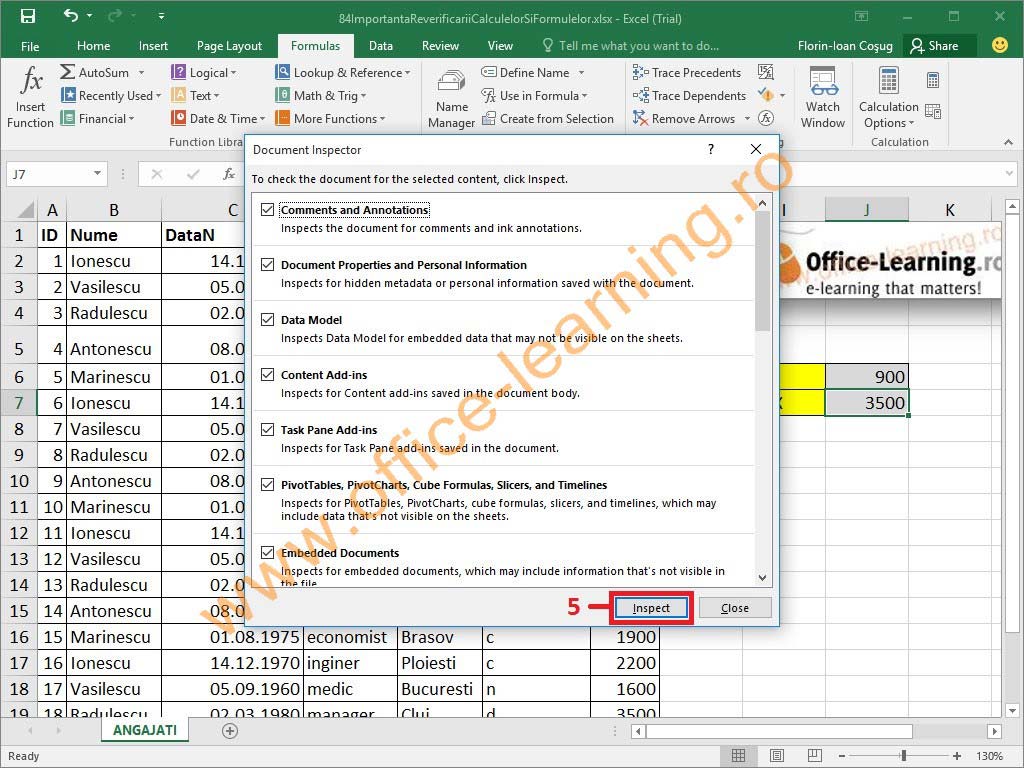Viewport: 1024px width, 768px height.
Task: Click the Calculate Now icon
Action: coord(933,80)
